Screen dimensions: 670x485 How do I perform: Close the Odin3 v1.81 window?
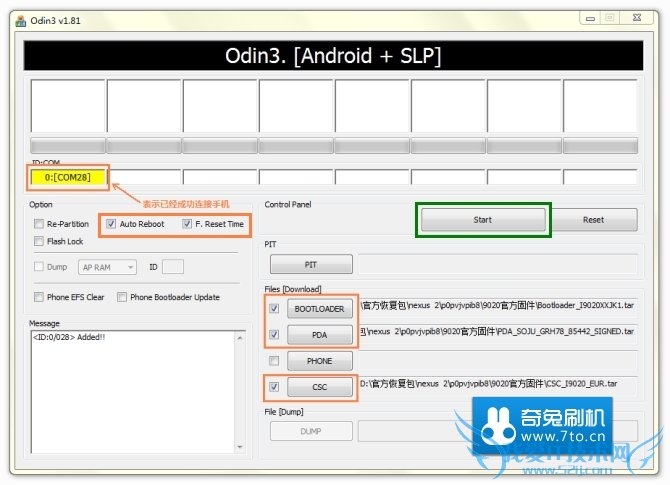pos(637,18)
